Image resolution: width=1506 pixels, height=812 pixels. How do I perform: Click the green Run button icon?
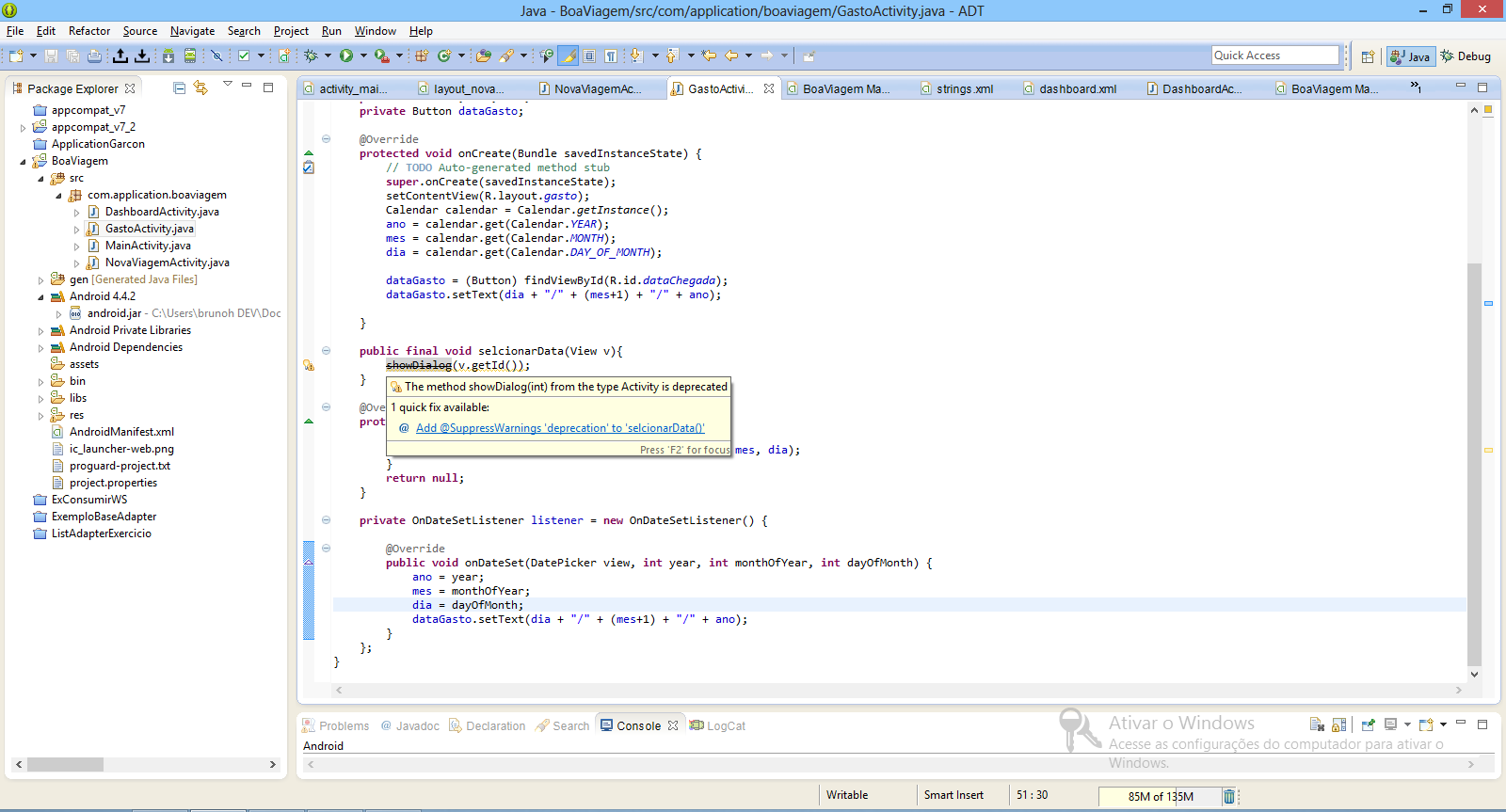coord(346,56)
